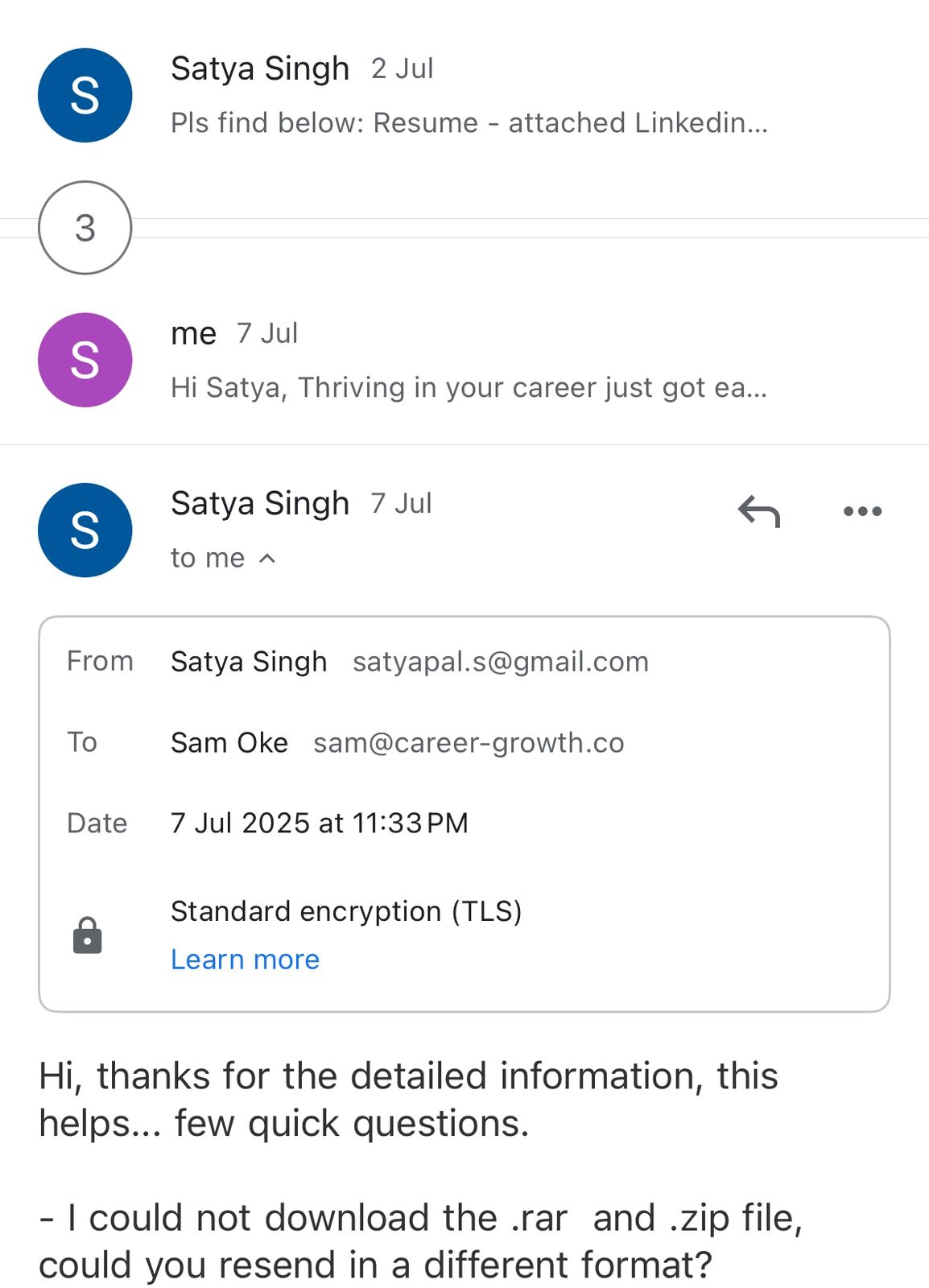Tap recipient address sam@career-growth.co
Screen dimensions: 929x1288
[x=469, y=743]
